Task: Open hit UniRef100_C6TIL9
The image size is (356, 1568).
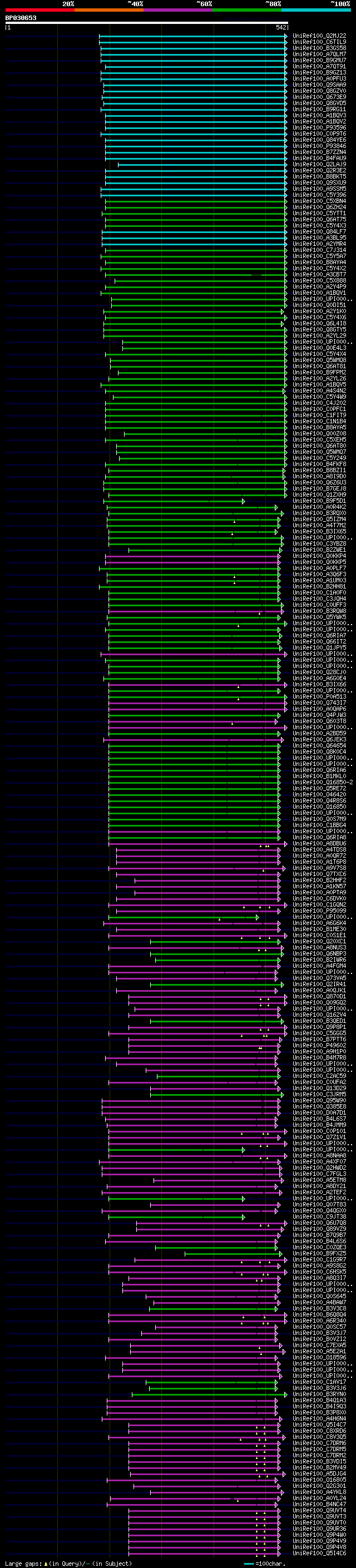Action: 319,42
